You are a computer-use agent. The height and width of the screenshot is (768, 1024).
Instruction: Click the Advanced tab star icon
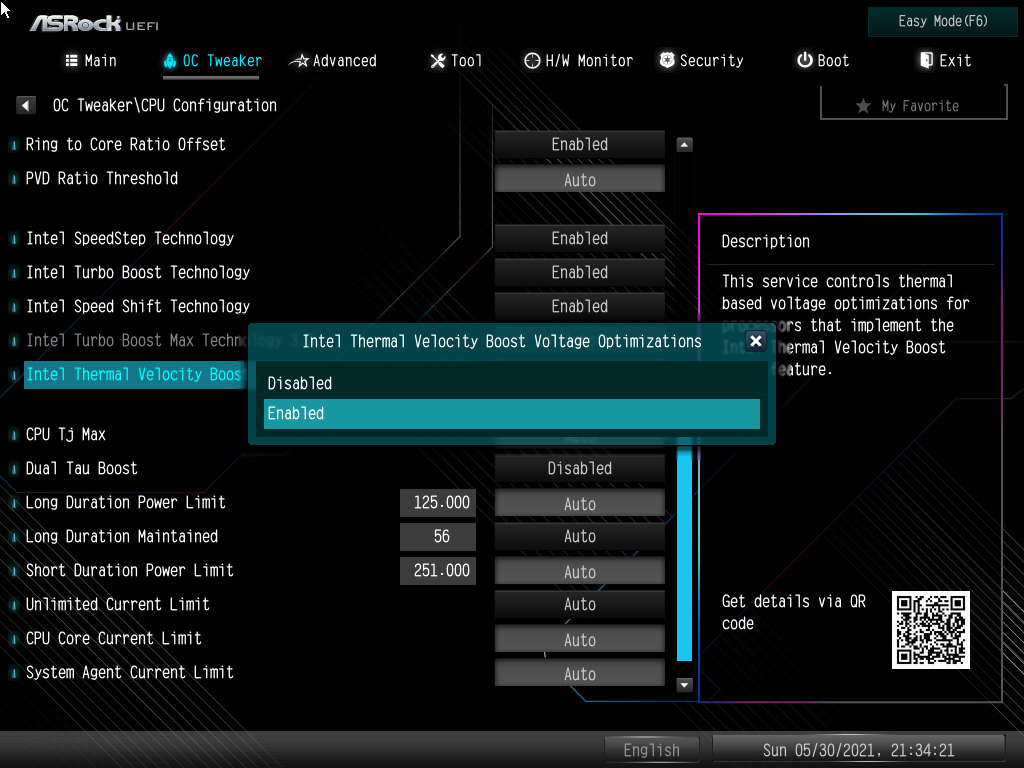tap(299, 61)
